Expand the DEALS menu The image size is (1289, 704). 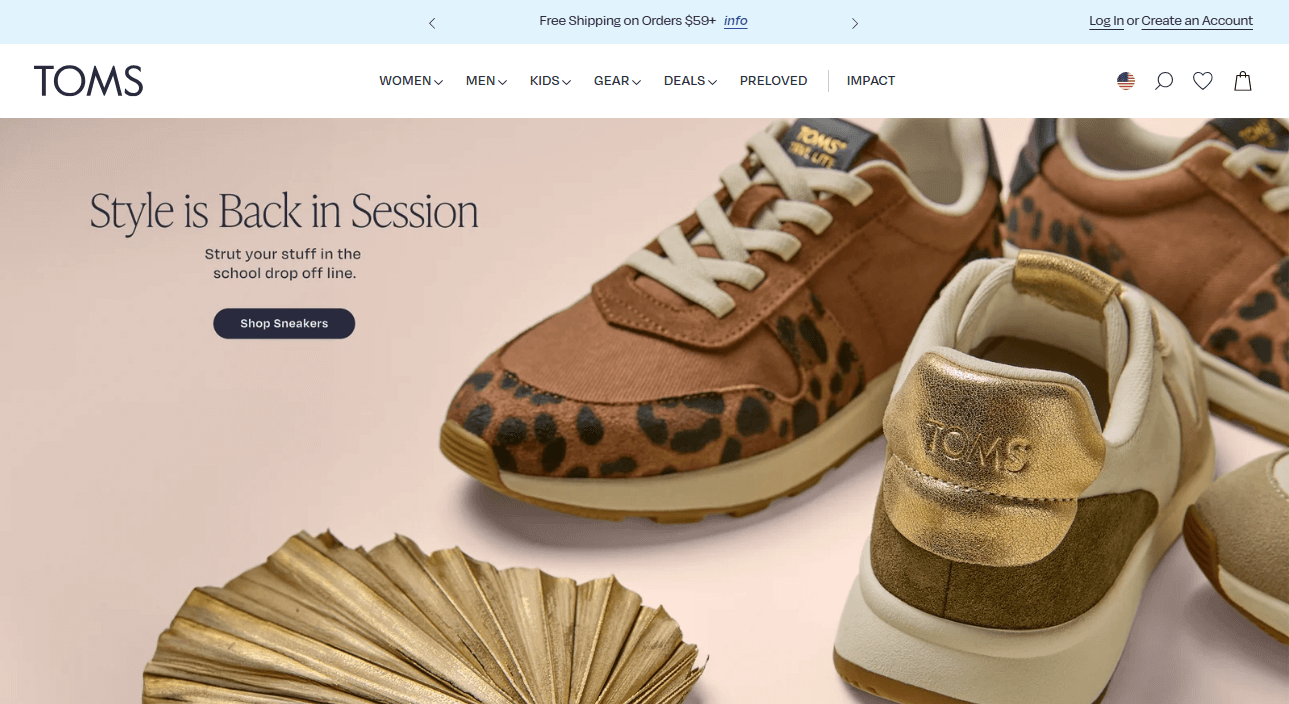coord(691,81)
